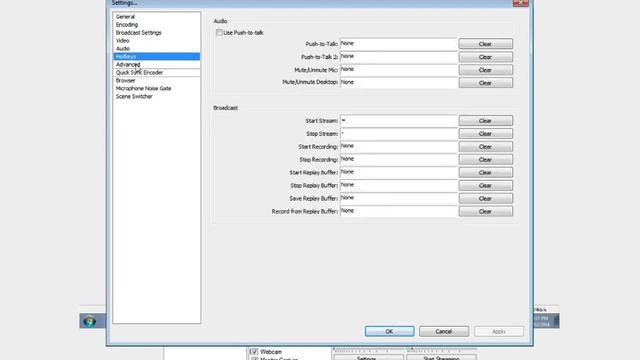This screenshot has width=640, height=360.
Task: Click the Start Replay Buffer hotkey field
Action: tap(398, 173)
